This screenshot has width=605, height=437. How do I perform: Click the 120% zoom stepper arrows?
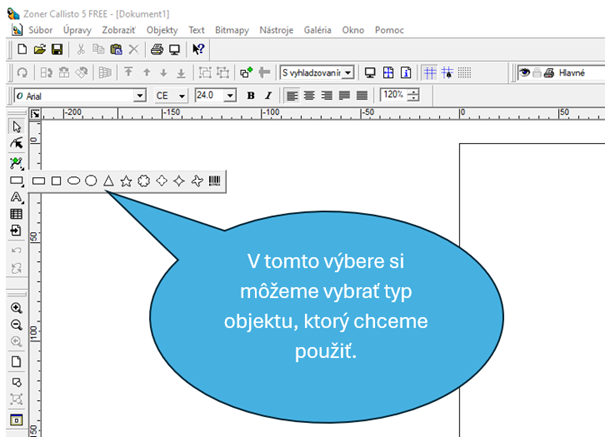(413, 95)
